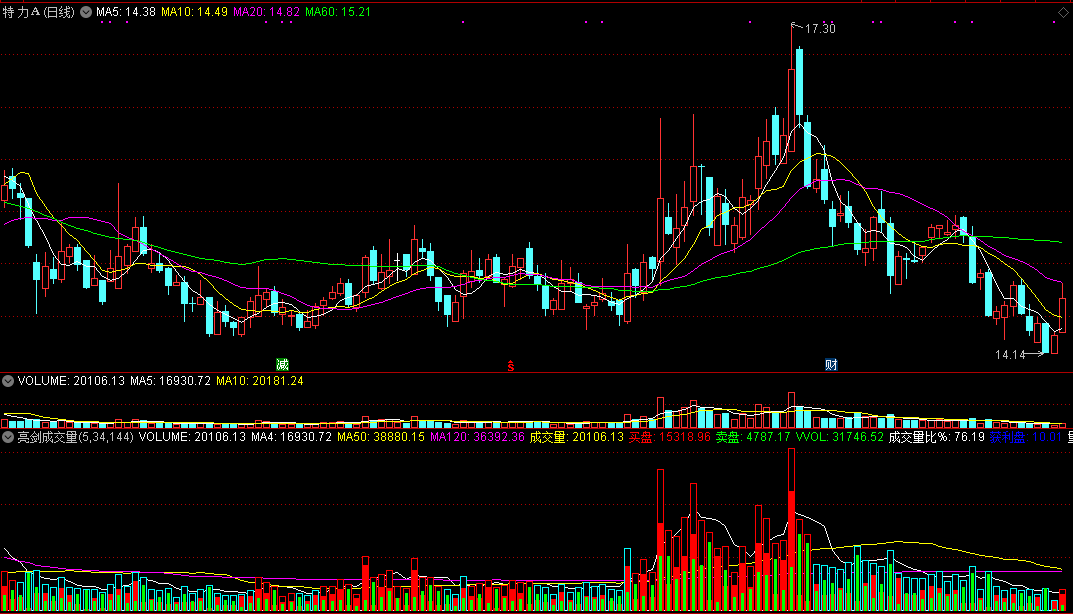Expand the VOLUME panel indicator menu
The width and height of the screenshot is (1073, 614).
point(8,381)
